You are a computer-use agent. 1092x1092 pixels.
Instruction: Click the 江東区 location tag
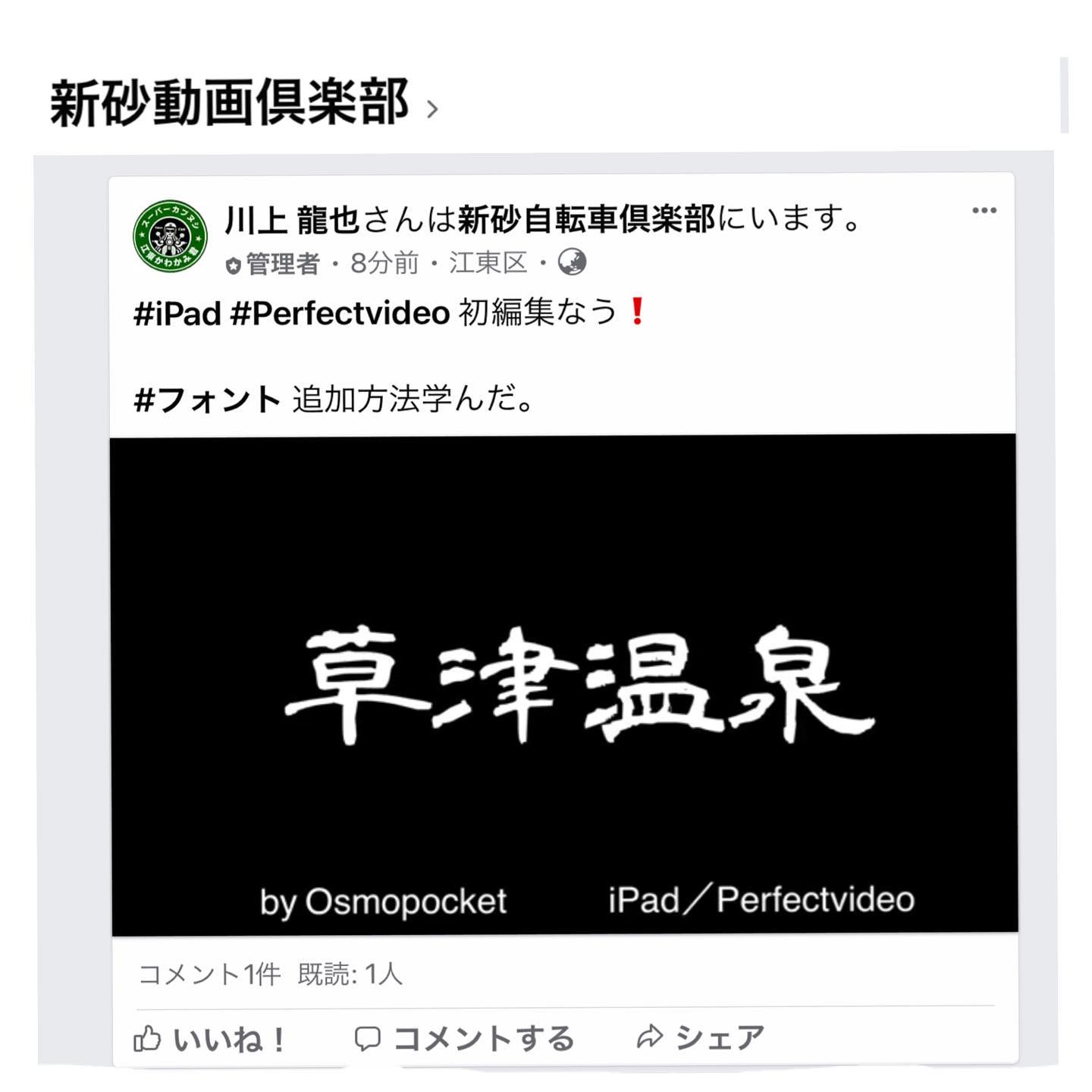tap(488, 263)
